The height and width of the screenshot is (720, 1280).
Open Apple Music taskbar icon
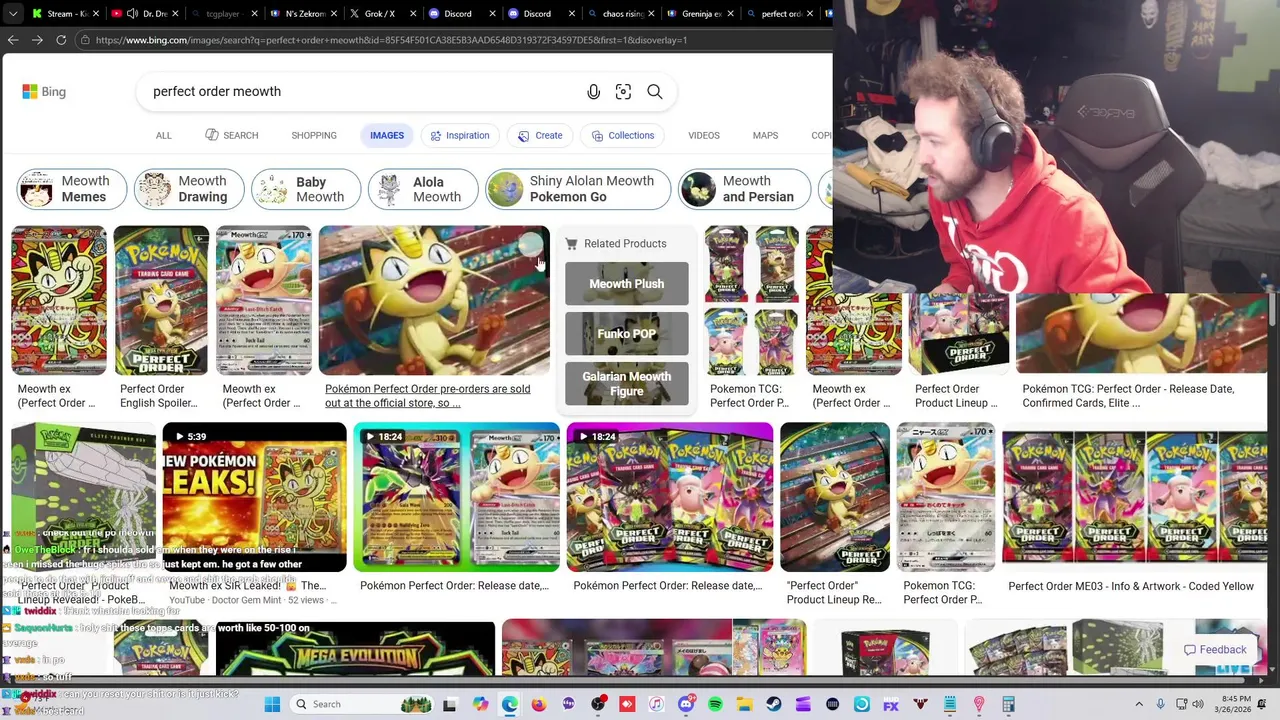(x=656, y=704)
